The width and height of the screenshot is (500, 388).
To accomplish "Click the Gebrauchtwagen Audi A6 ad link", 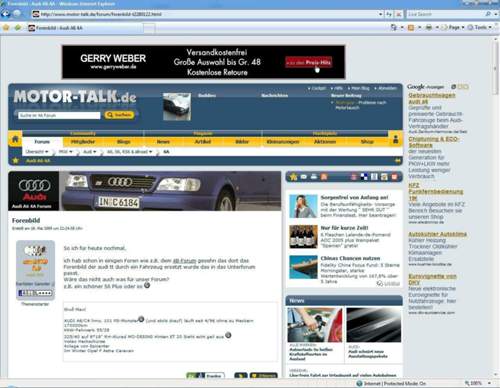I will [432, 98].
